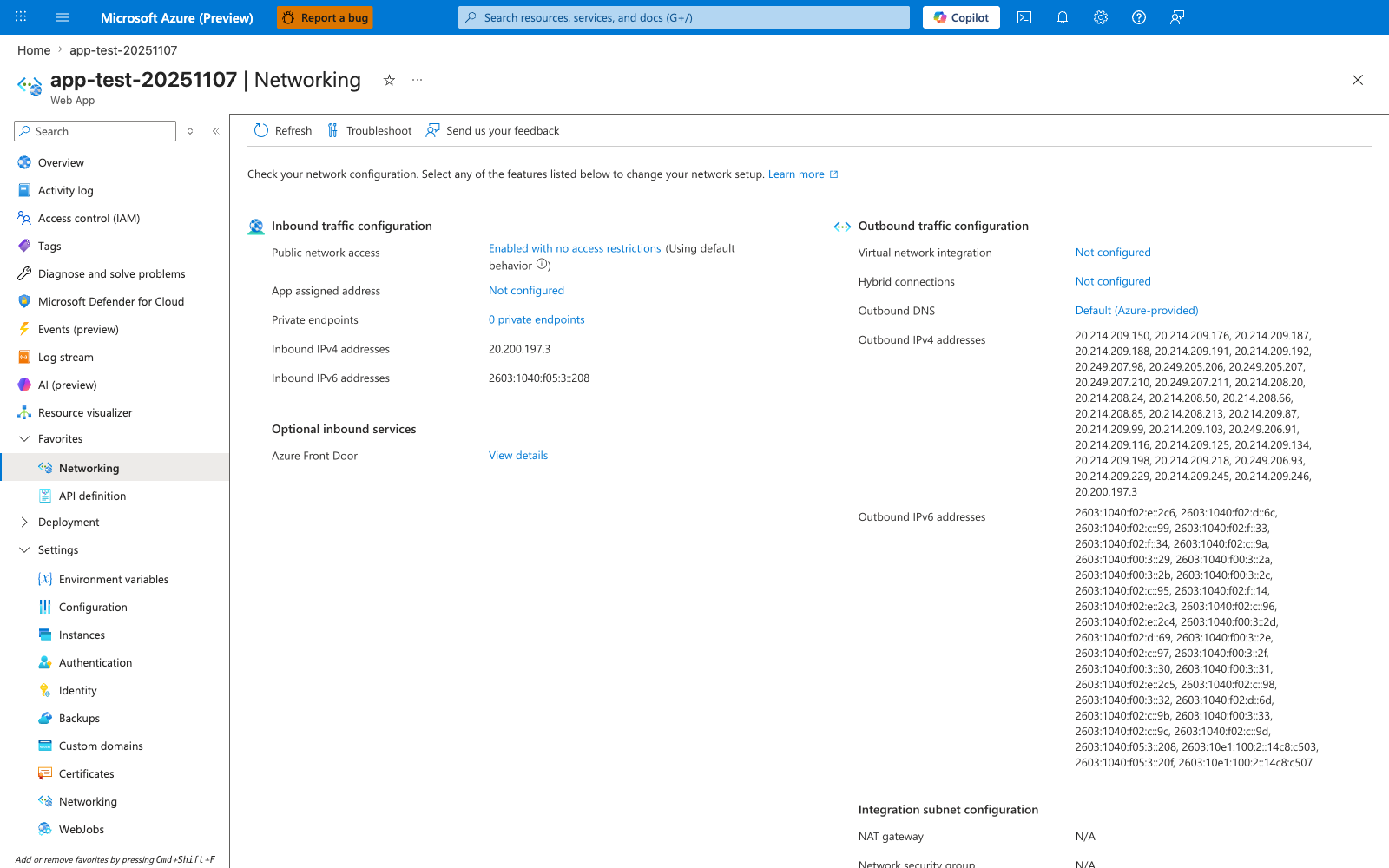
Task: Click Send us your feedback
Action: (492, 130)
